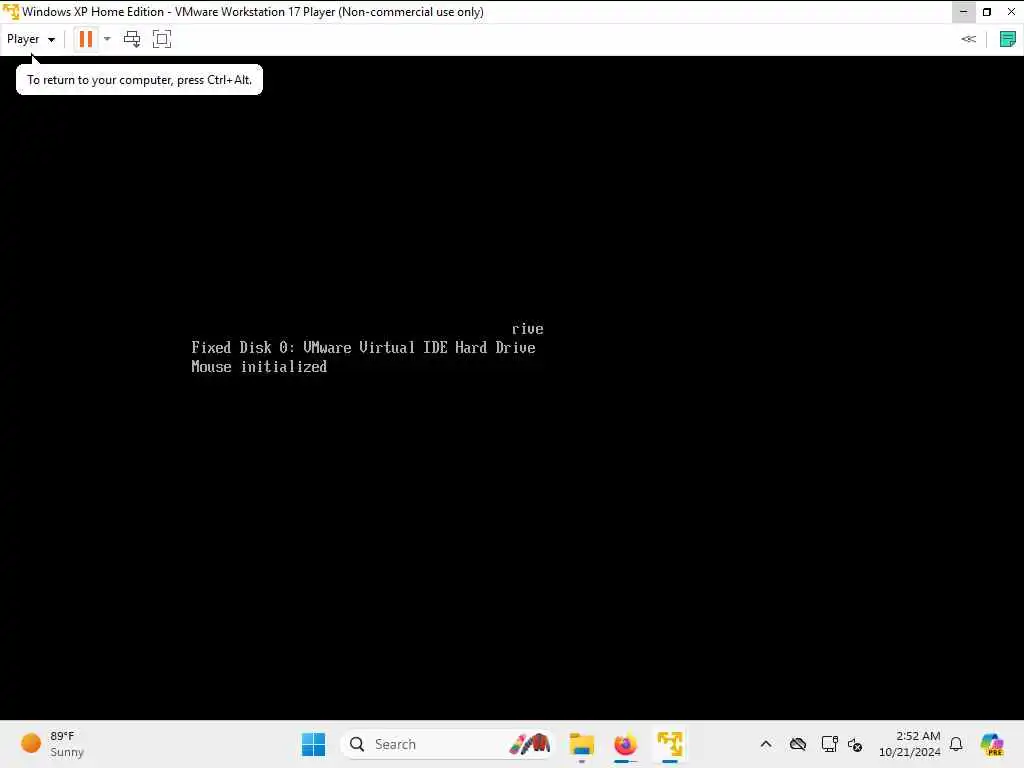Pause the virtual machine
Screen dimensions: 1024x768
click(x=86, y=39)
